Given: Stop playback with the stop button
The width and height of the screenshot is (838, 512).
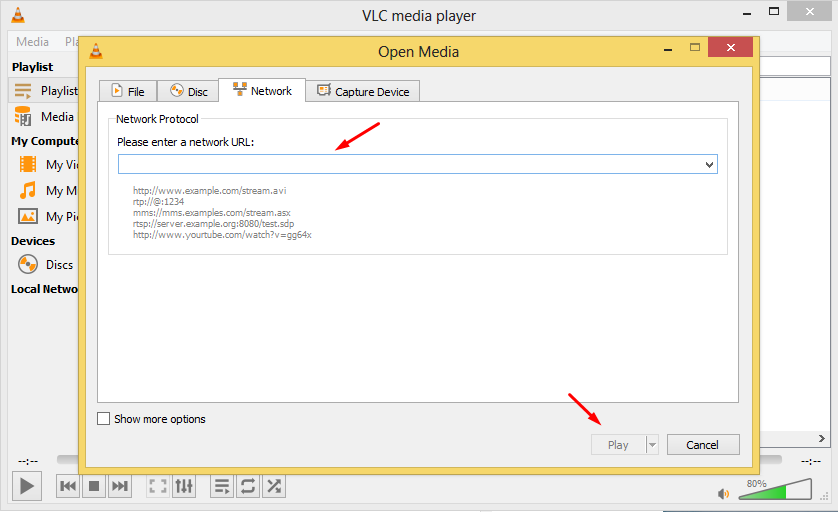Looking at the screenshot, I should click(94, 486).
